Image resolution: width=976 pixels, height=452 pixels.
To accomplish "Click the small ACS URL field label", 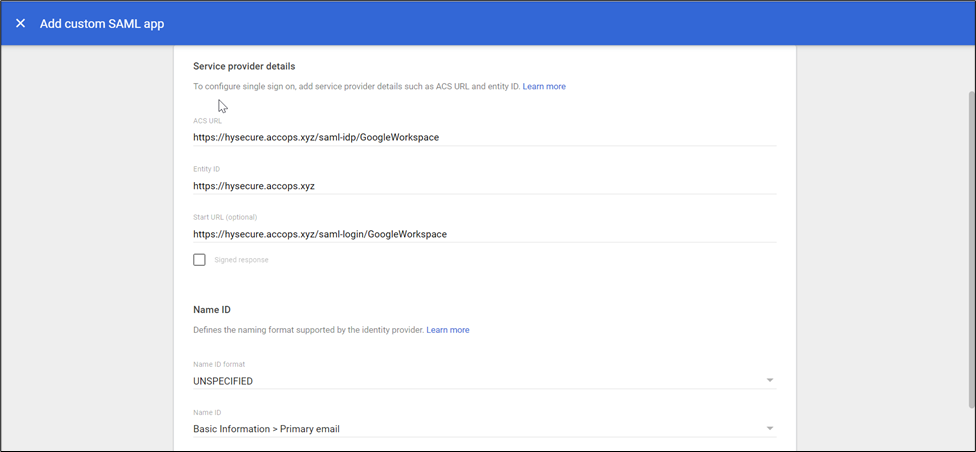I will click(x=207, y=120).
